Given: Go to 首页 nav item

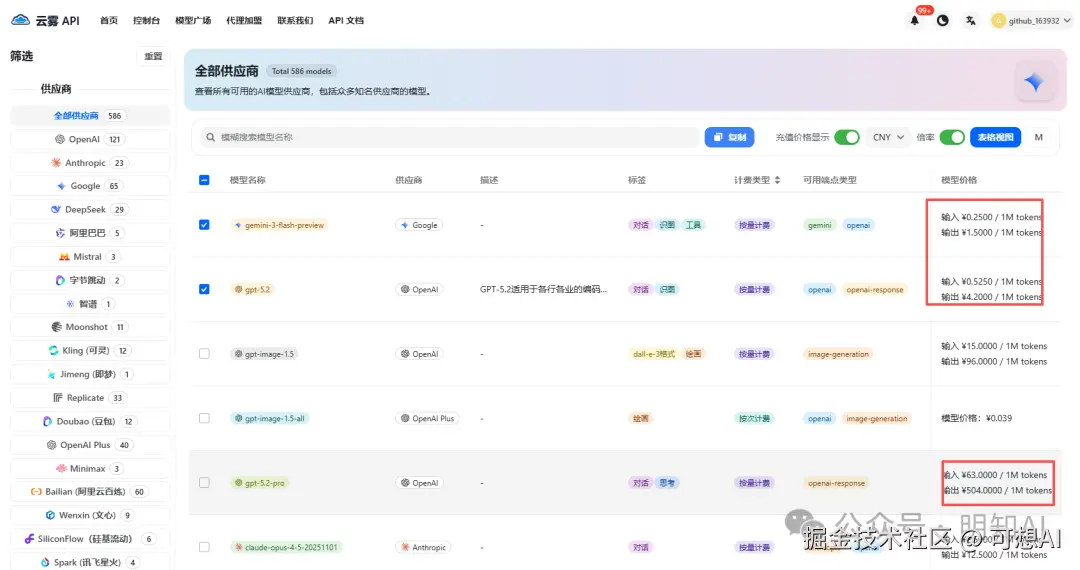Looking at the screenshot, I should pyautogui.click(x=109, y=21).
